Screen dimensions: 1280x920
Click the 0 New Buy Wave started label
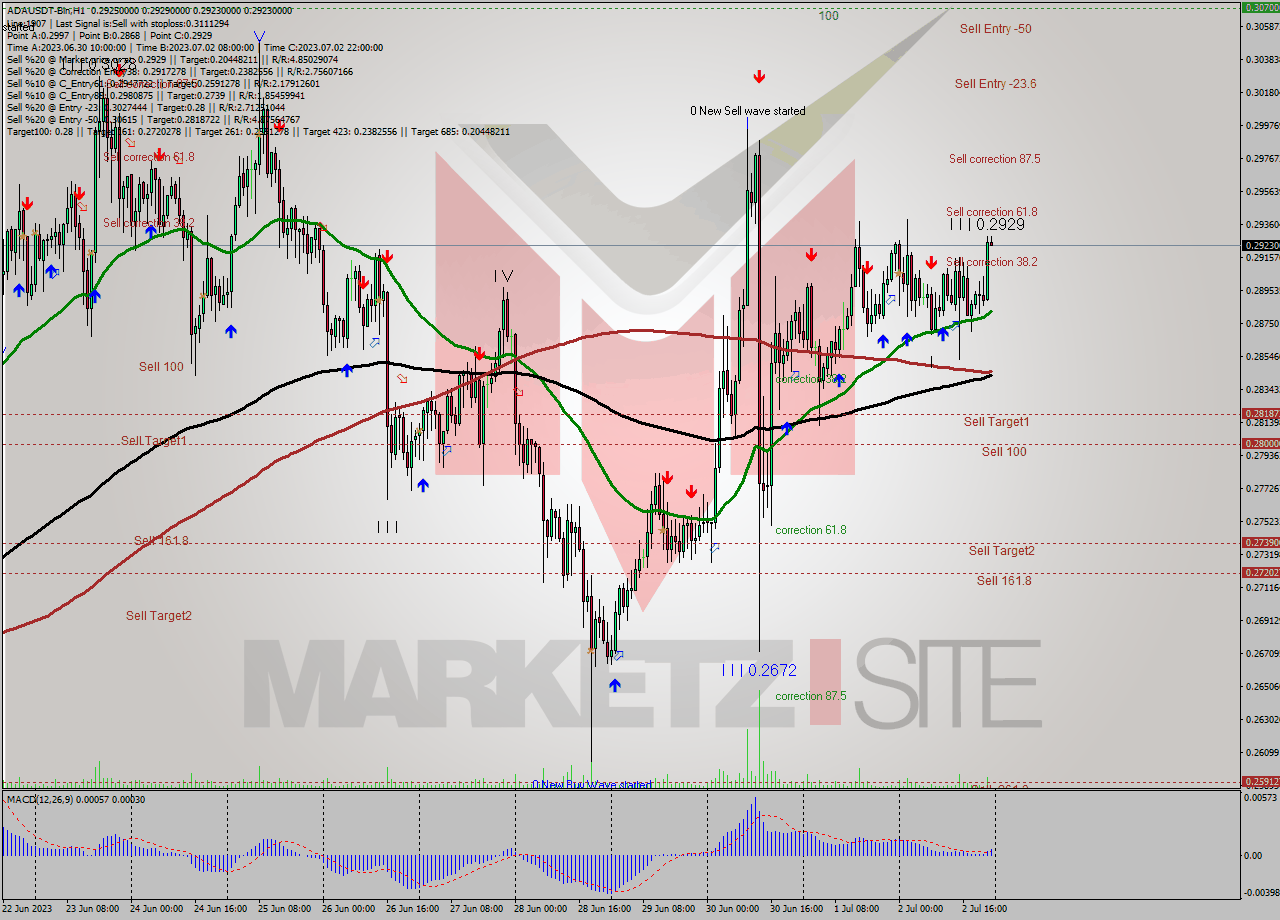point(592,785)
